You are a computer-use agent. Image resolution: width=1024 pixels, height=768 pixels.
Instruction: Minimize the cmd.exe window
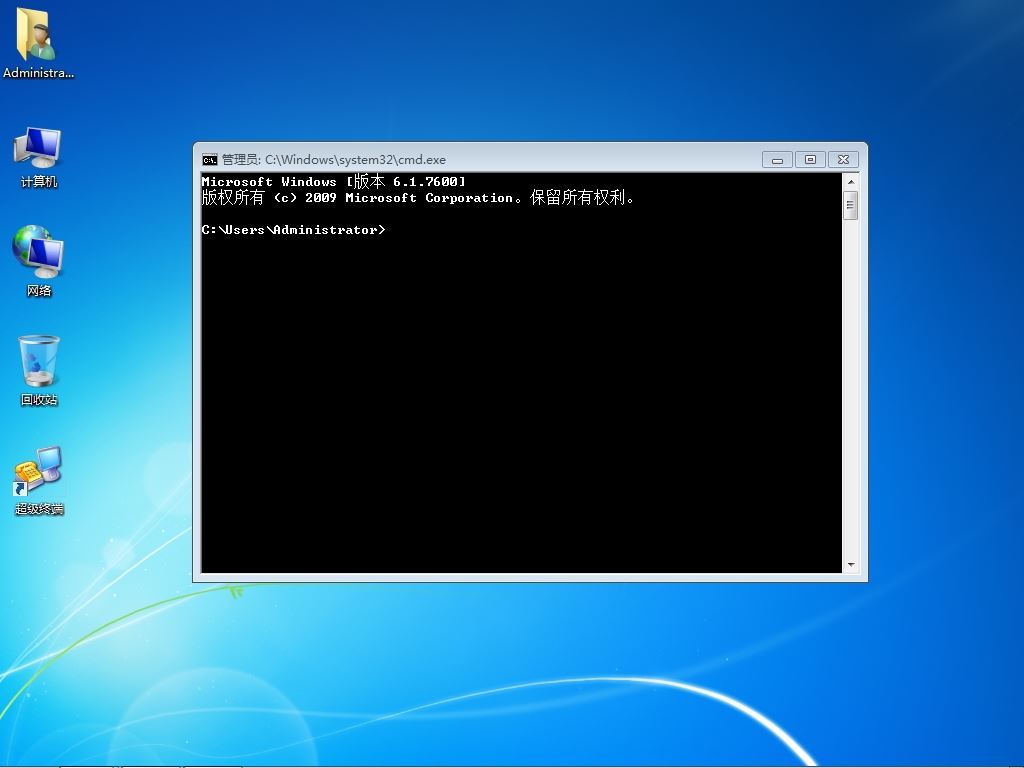pyautogui.click(x=777, y=159)
